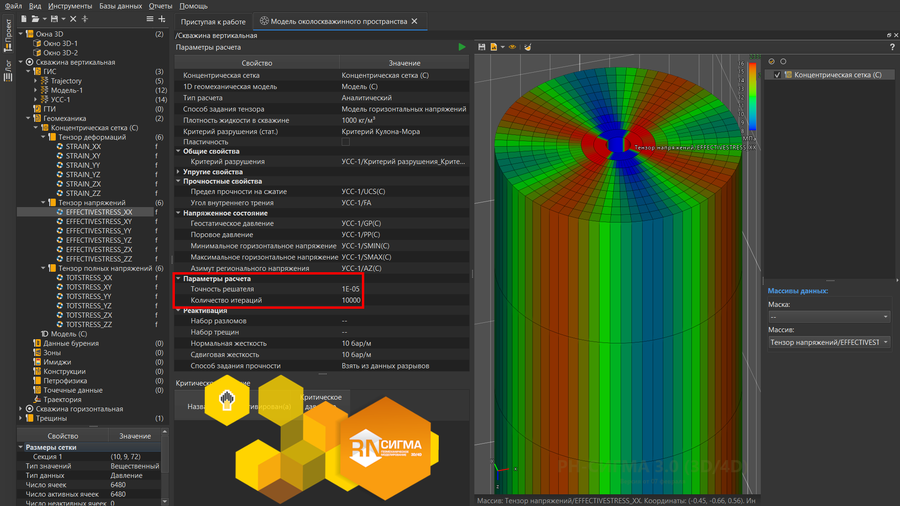Image resolution: width=900 pixels, height=506 pixels.
Task: Toggle the Пластичность checkbox
Action: point(346,142)
